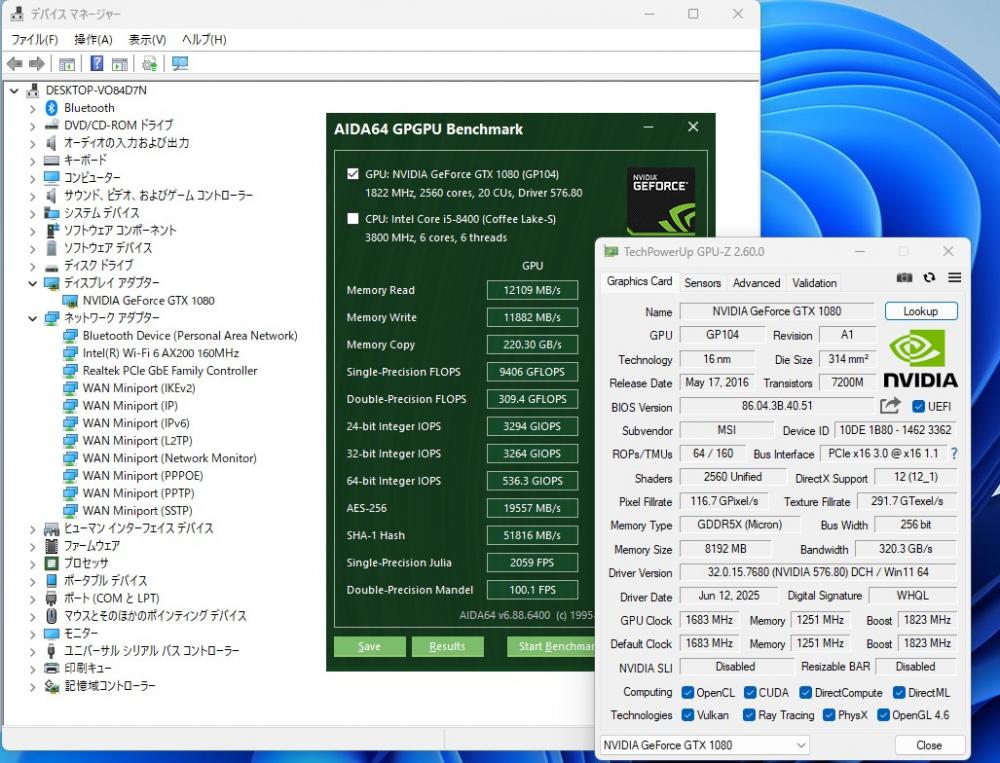Screen dimensions: 1000x763
Task: Switch to the Validation tab in GPU-Z
Action: pos(814,283)
